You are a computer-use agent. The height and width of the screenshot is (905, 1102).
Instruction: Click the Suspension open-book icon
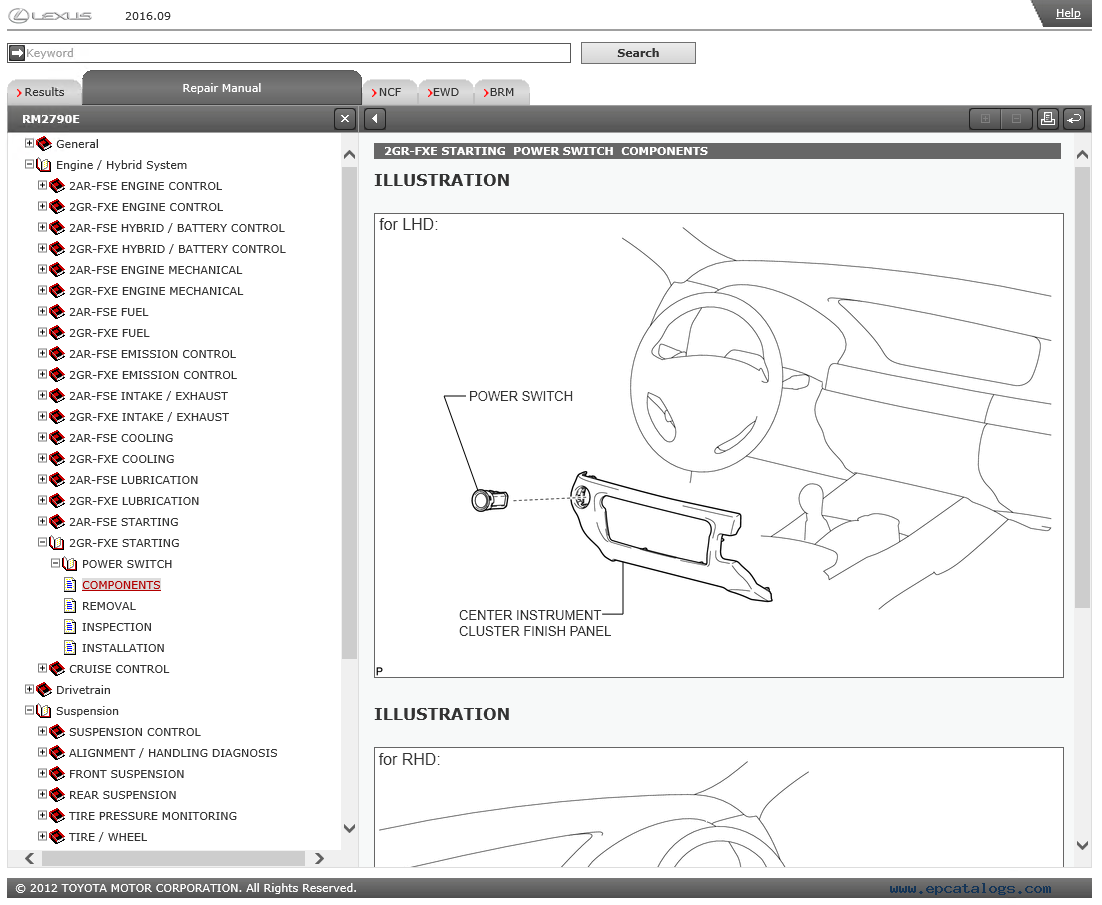[x=44, y=711]
